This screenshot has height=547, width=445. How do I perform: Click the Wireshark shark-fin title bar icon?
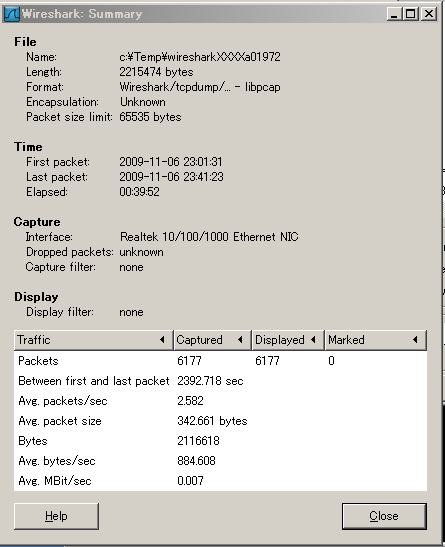[x=12, y=14]
